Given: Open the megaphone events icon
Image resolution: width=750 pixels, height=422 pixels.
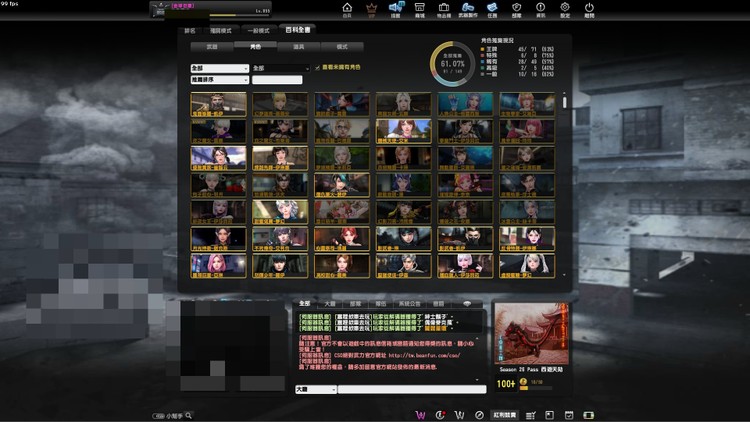Looking at the screenshot, I should (x=396, y=7).
